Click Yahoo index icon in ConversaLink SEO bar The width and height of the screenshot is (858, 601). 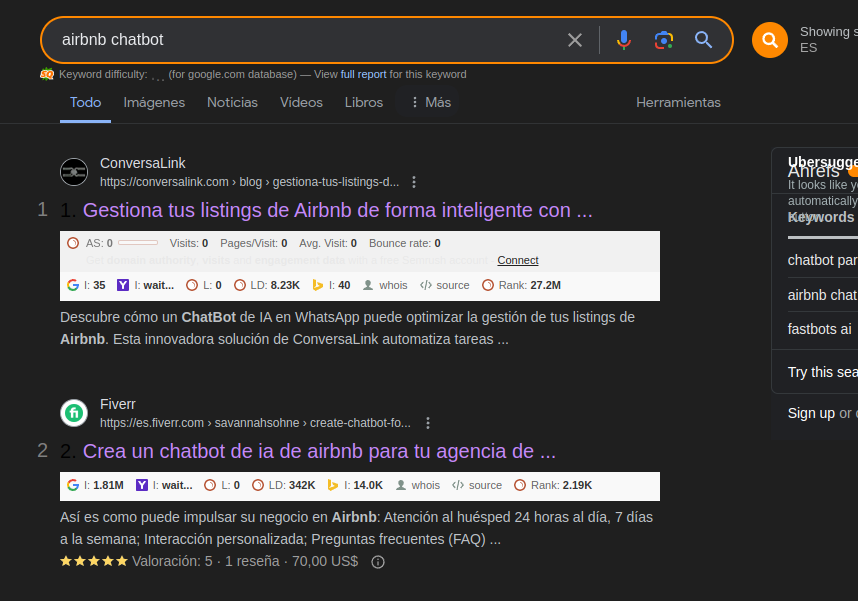123,285
